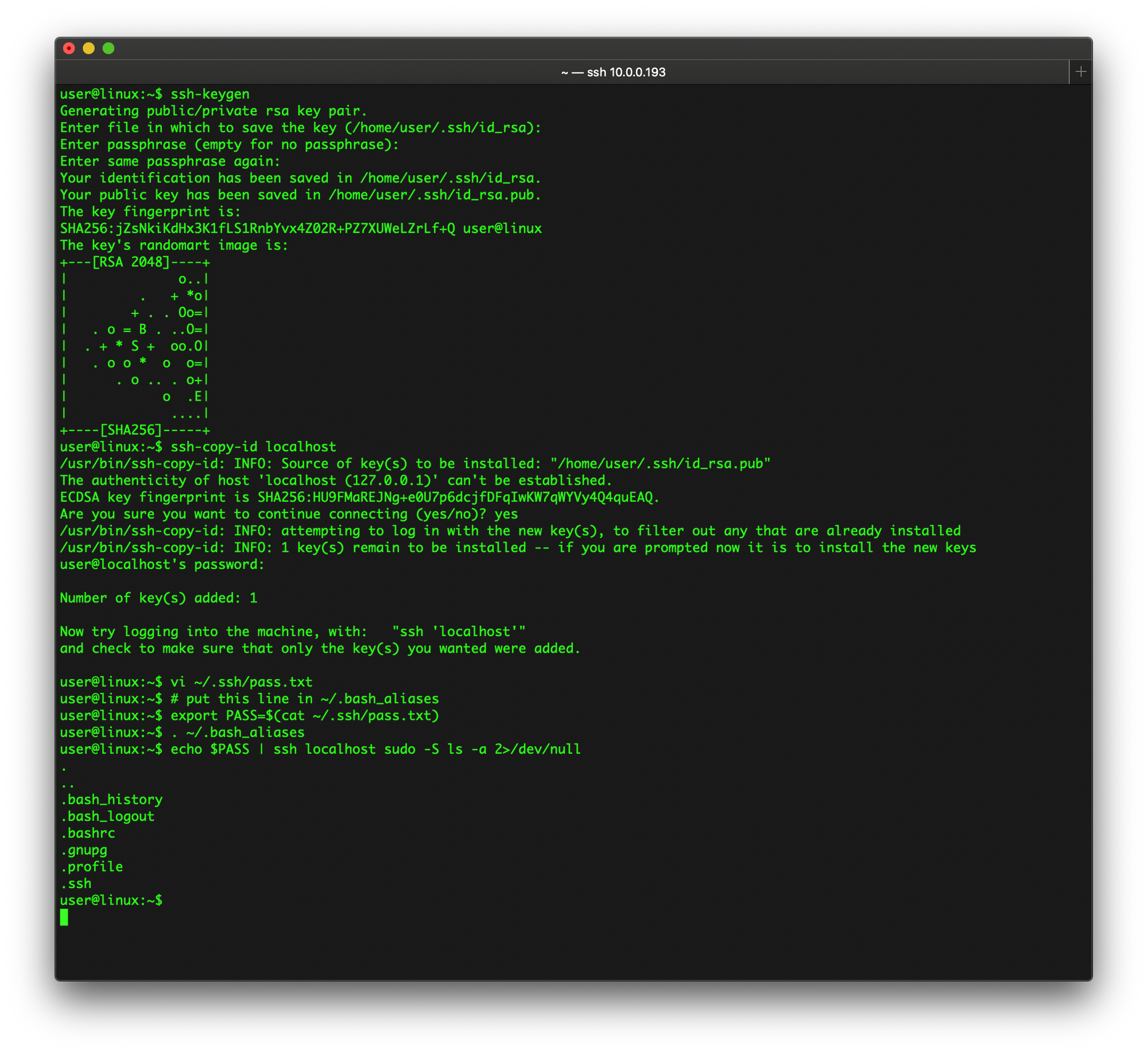
Task: Select the Number of key(s) added line
Action: pos(158,598)
